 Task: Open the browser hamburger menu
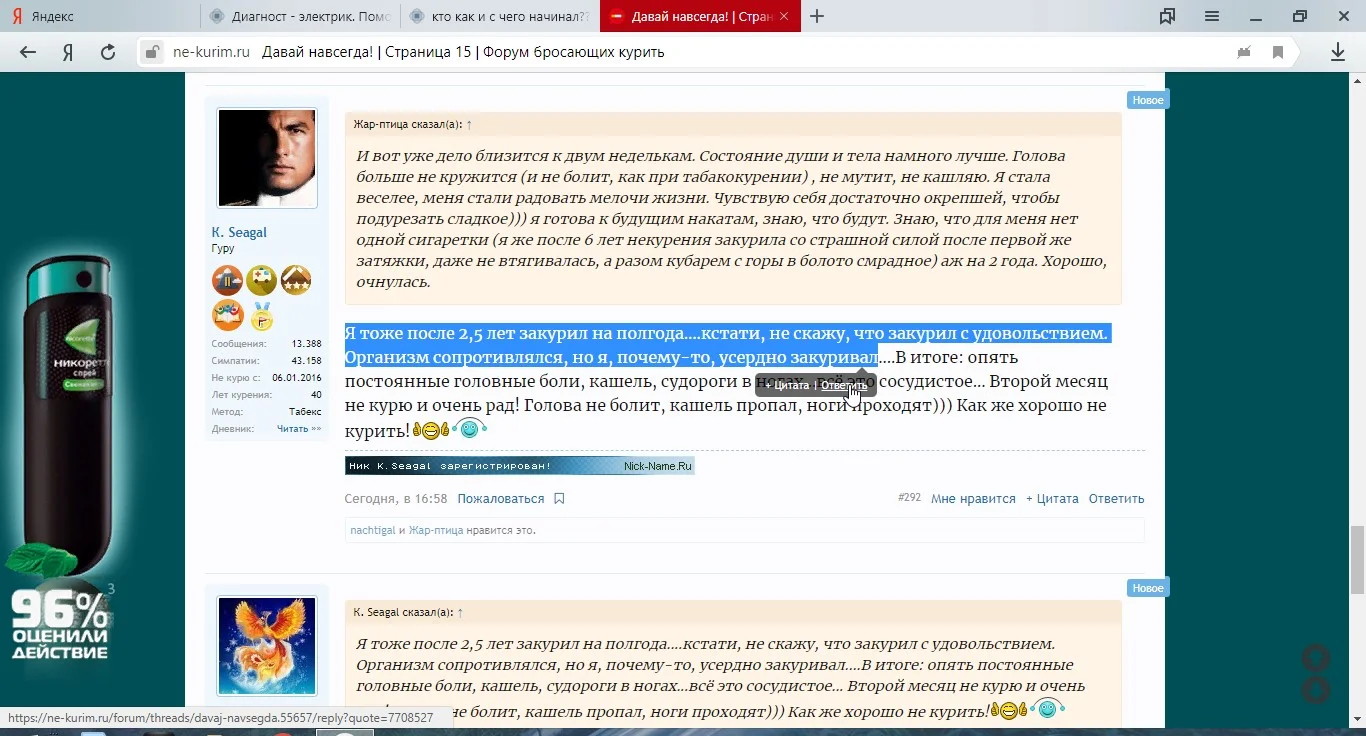click(1212, 16)
